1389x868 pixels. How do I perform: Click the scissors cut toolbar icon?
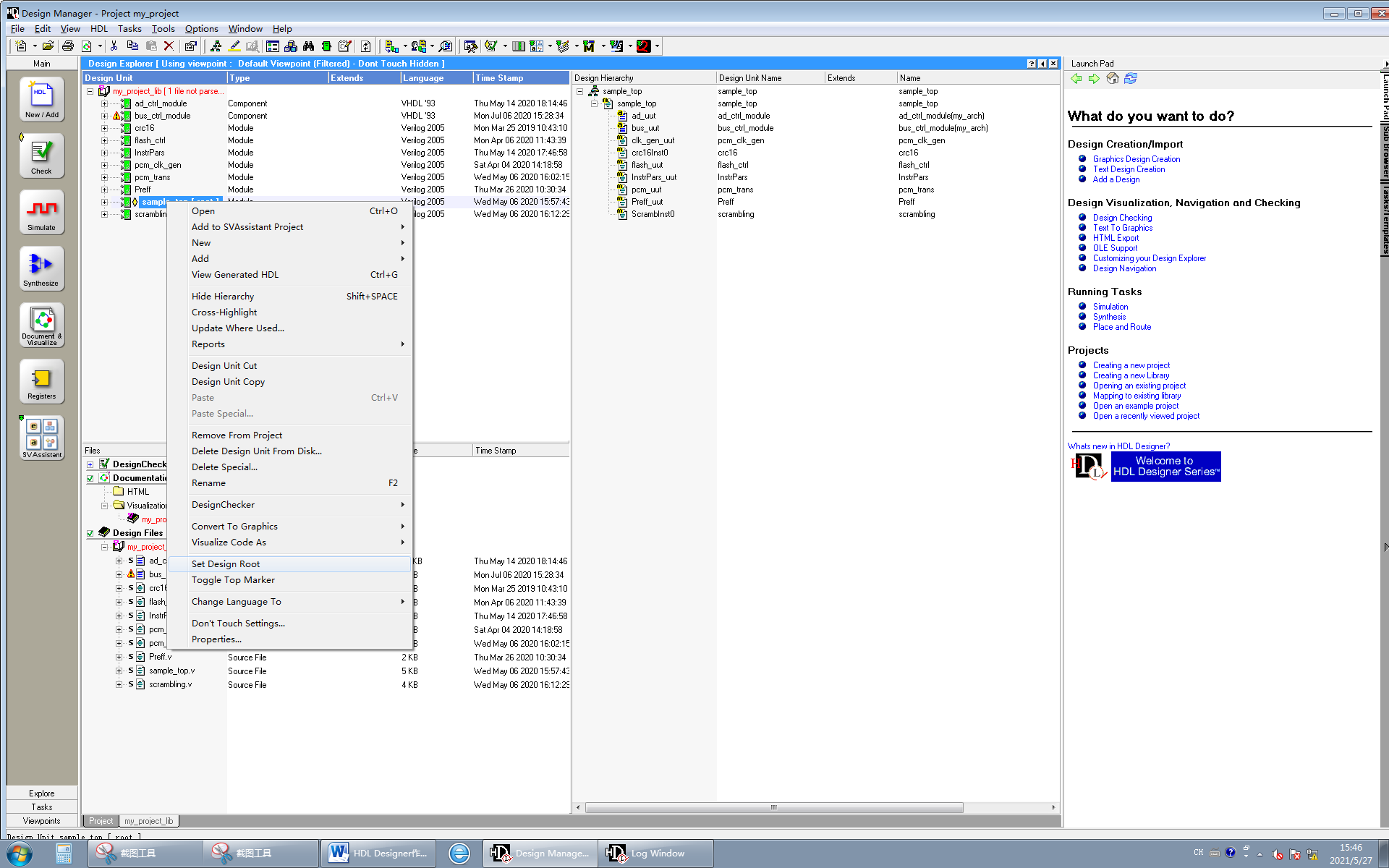(x=114, y=46)
